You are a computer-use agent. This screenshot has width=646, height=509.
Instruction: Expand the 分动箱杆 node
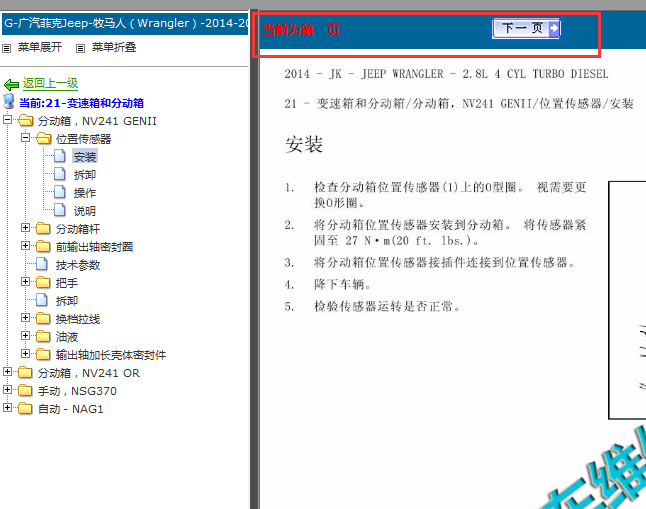point(26,228)
